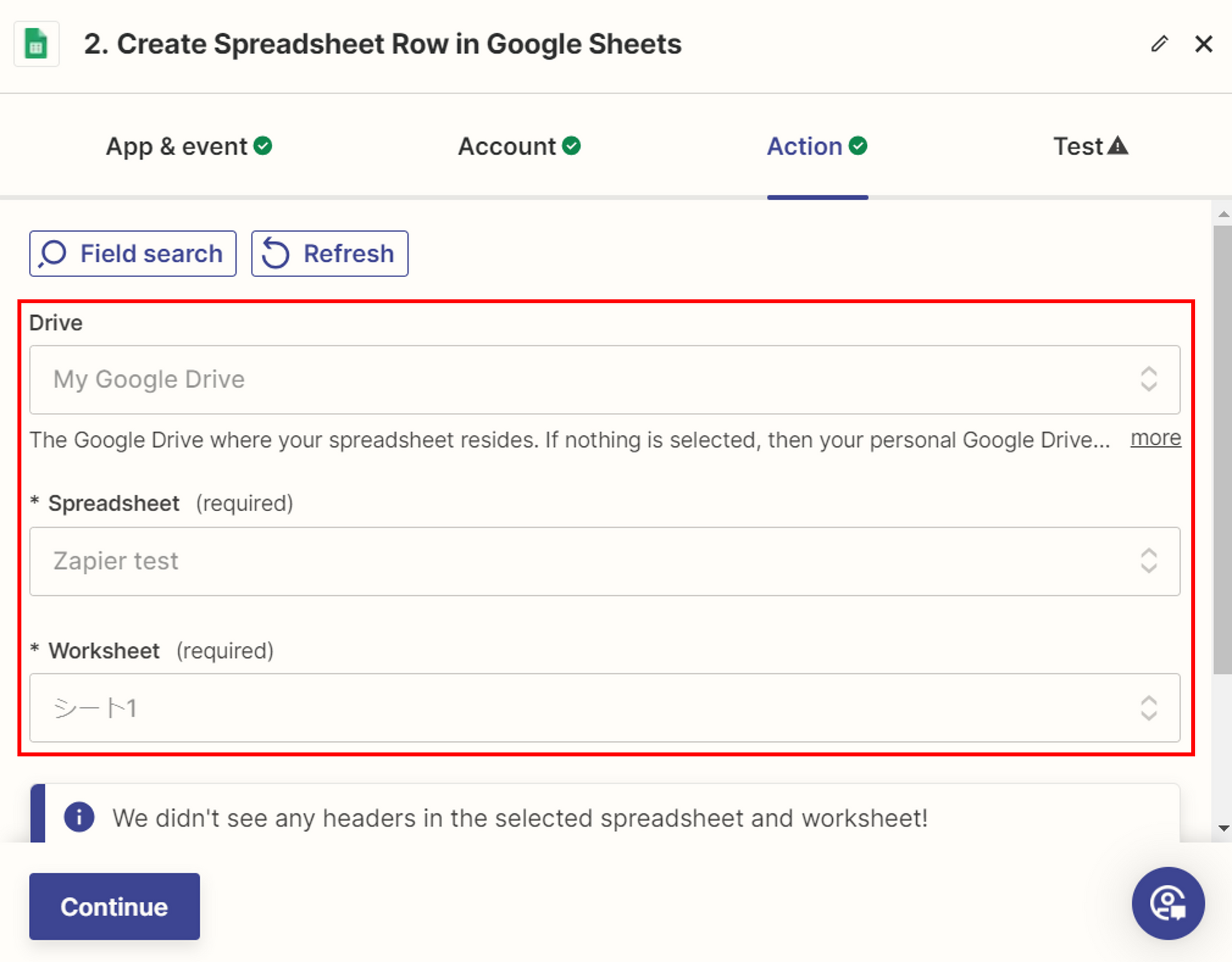Open the Worksheet dropdown selector
Viewport: 1232px width, 962px height.
point(603,708)
